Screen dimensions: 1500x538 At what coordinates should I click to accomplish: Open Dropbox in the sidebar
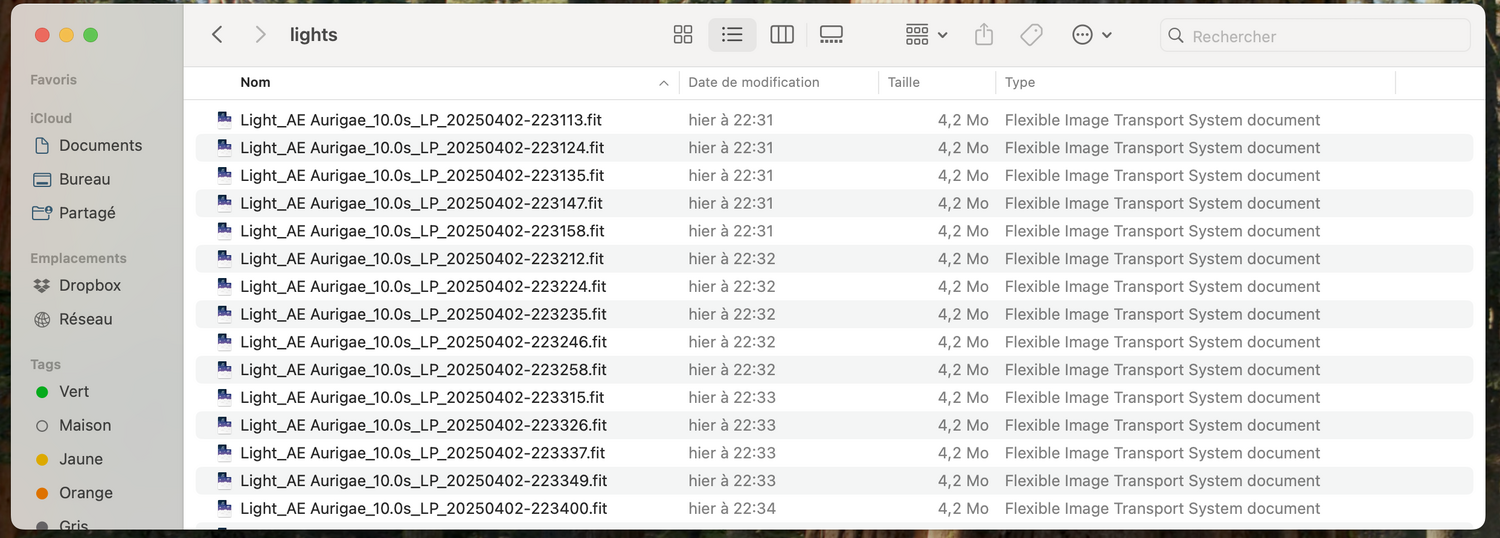coord(90,286)
